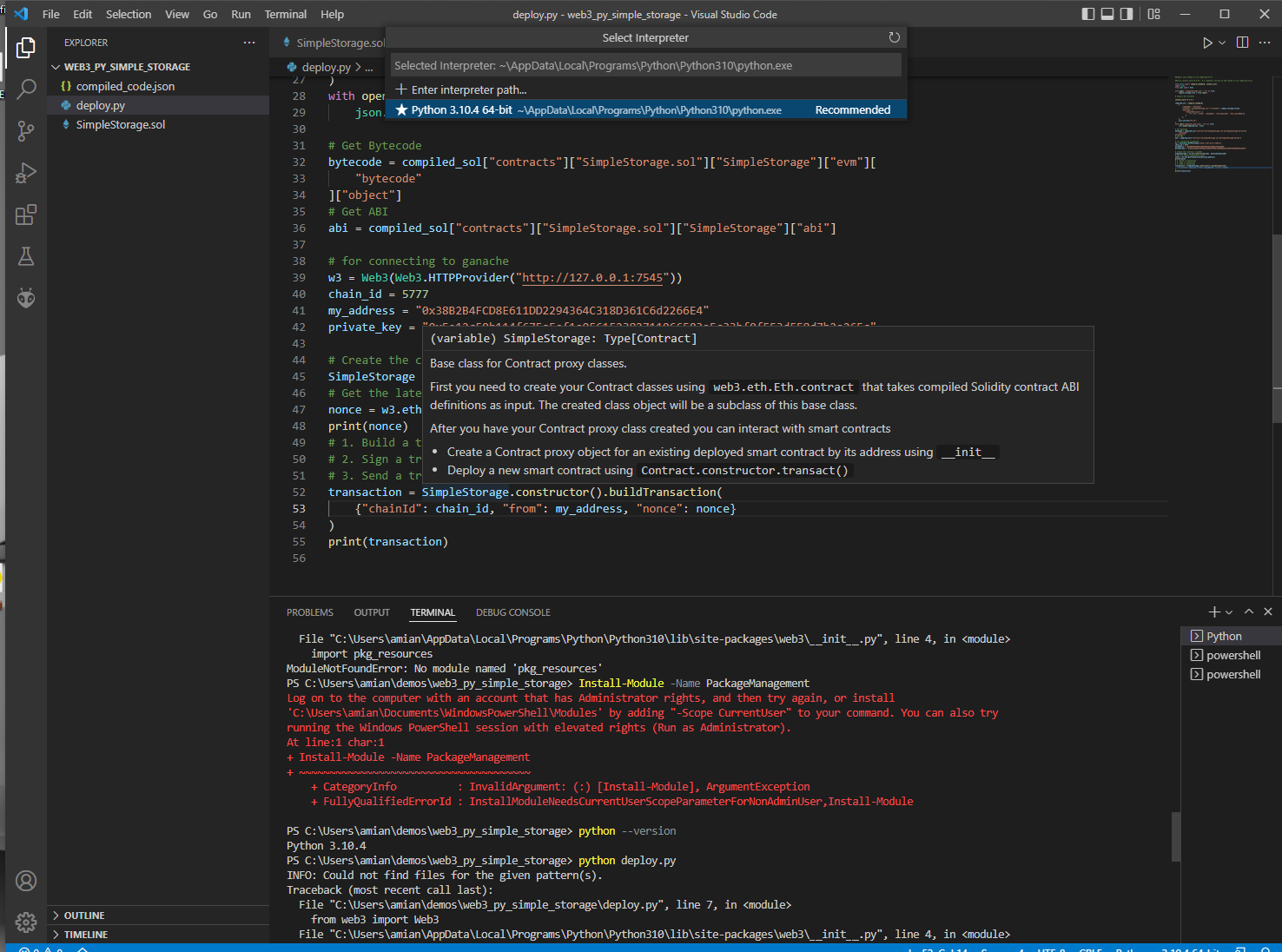Open editor More Actions ellipsis

tap(1265, 43)
